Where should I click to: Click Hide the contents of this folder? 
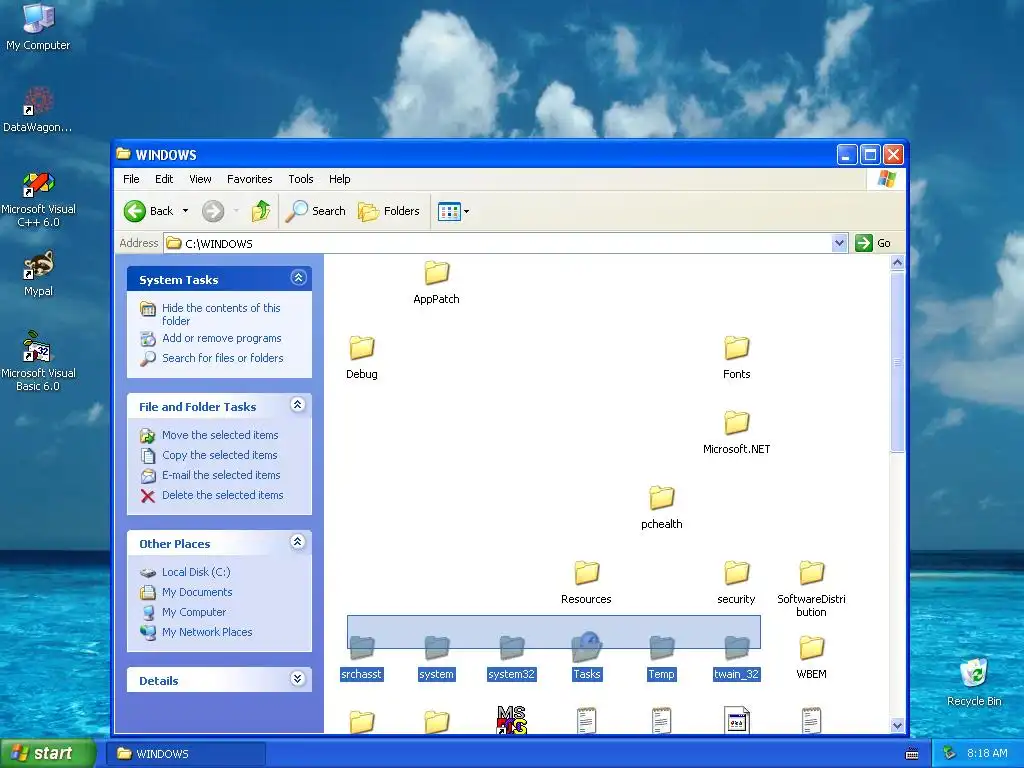click(x=221, y=314)
